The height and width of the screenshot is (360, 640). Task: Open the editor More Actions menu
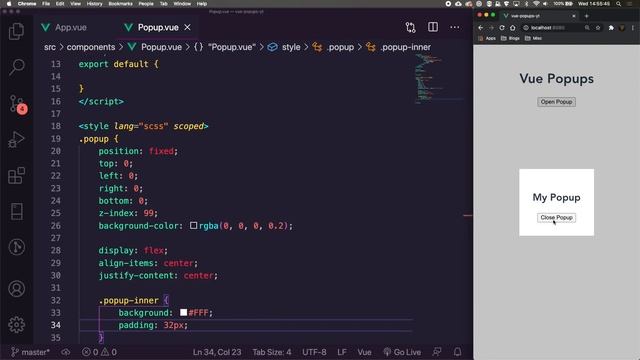click(455, 27)
